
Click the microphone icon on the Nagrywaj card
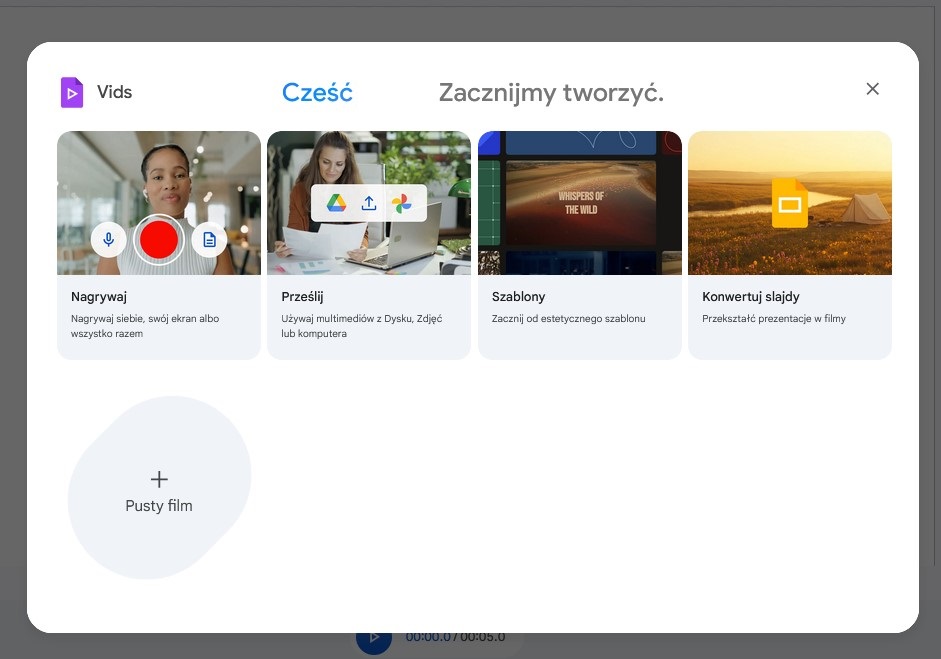(x=108, y=240)
